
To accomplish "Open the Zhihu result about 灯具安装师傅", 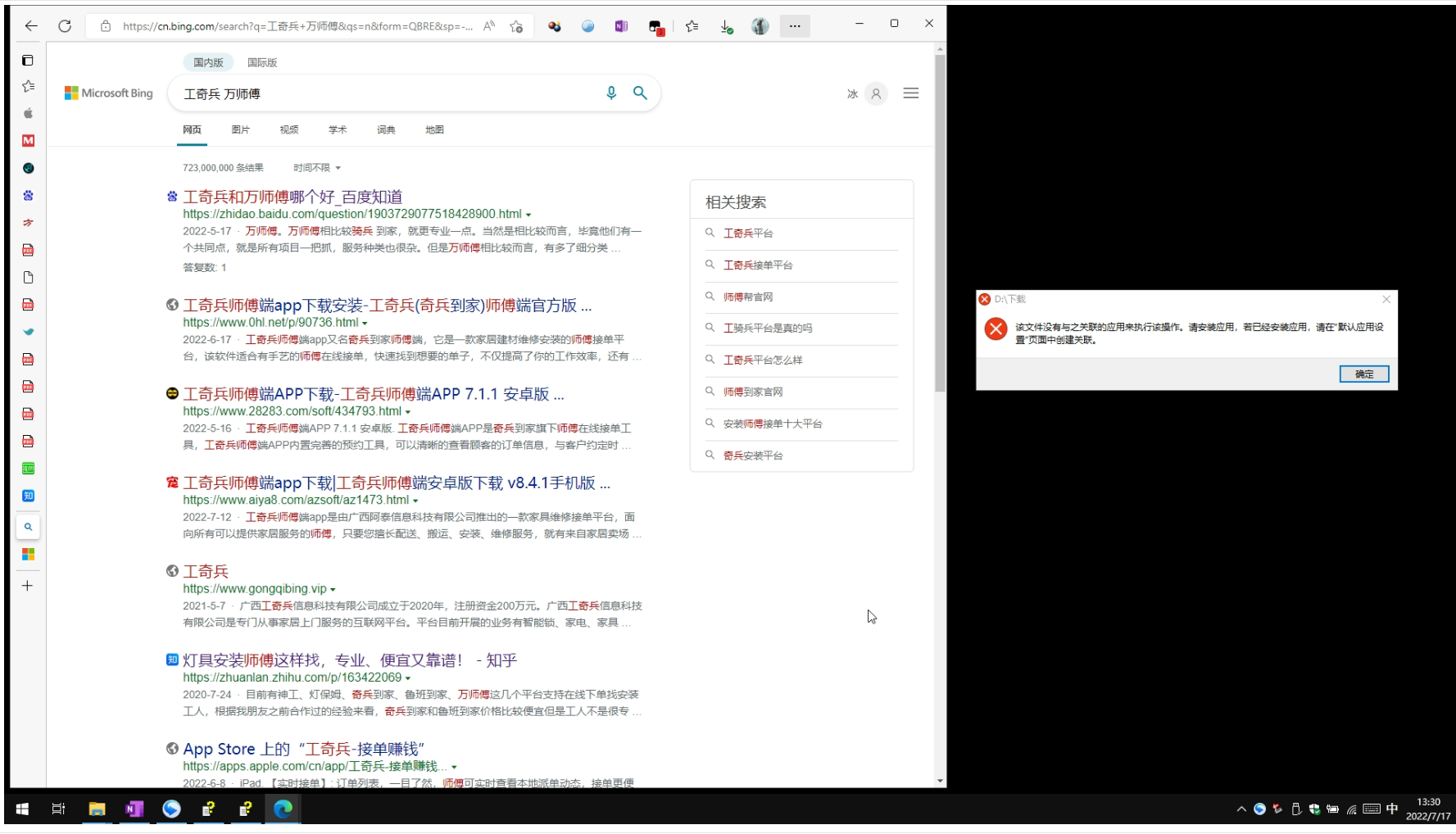I will pos(350,660).
